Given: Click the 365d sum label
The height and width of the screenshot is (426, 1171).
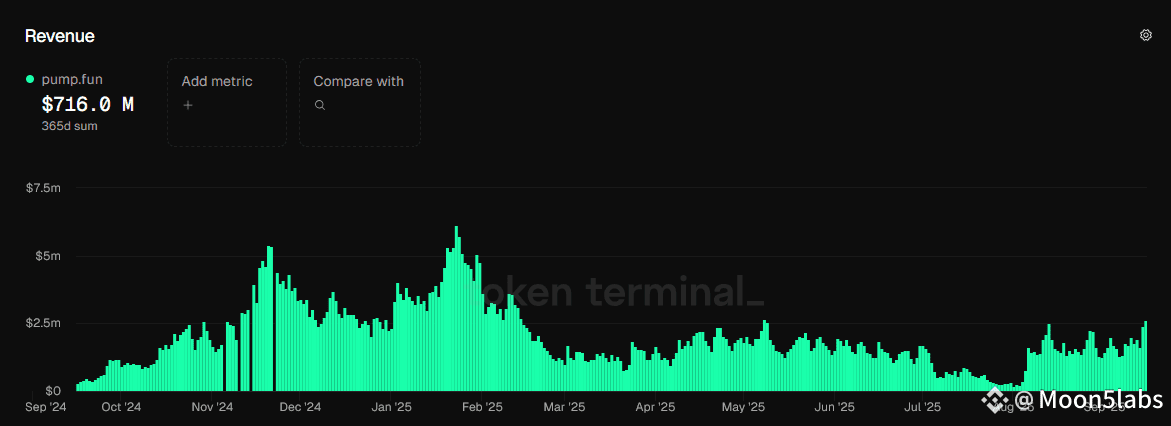Looking at the screenshot, I should 69,126.
